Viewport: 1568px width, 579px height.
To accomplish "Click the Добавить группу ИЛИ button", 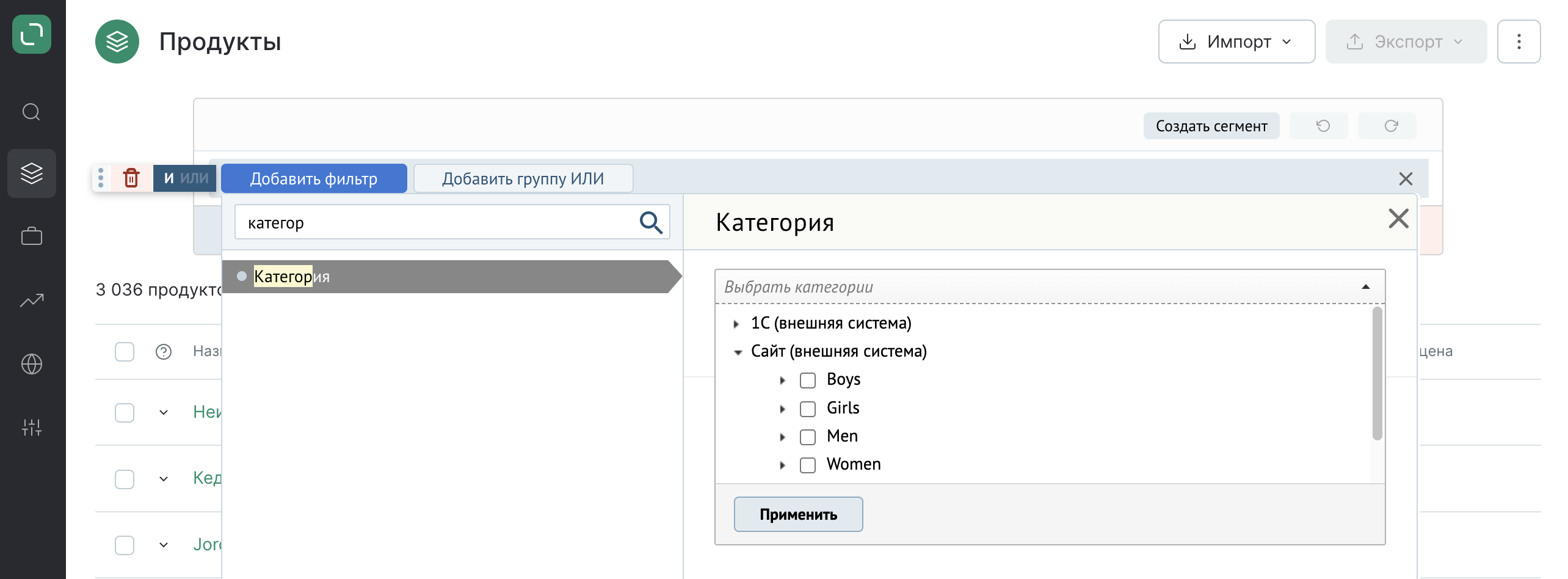I will (523, 178).
